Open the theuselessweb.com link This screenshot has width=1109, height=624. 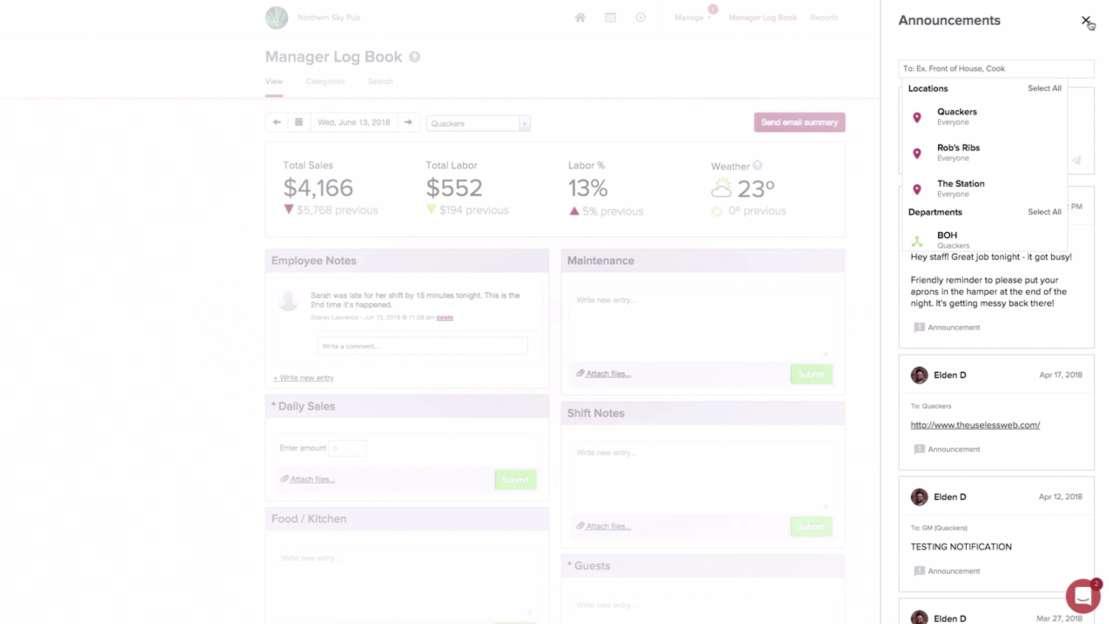click(x=975, y=425)
